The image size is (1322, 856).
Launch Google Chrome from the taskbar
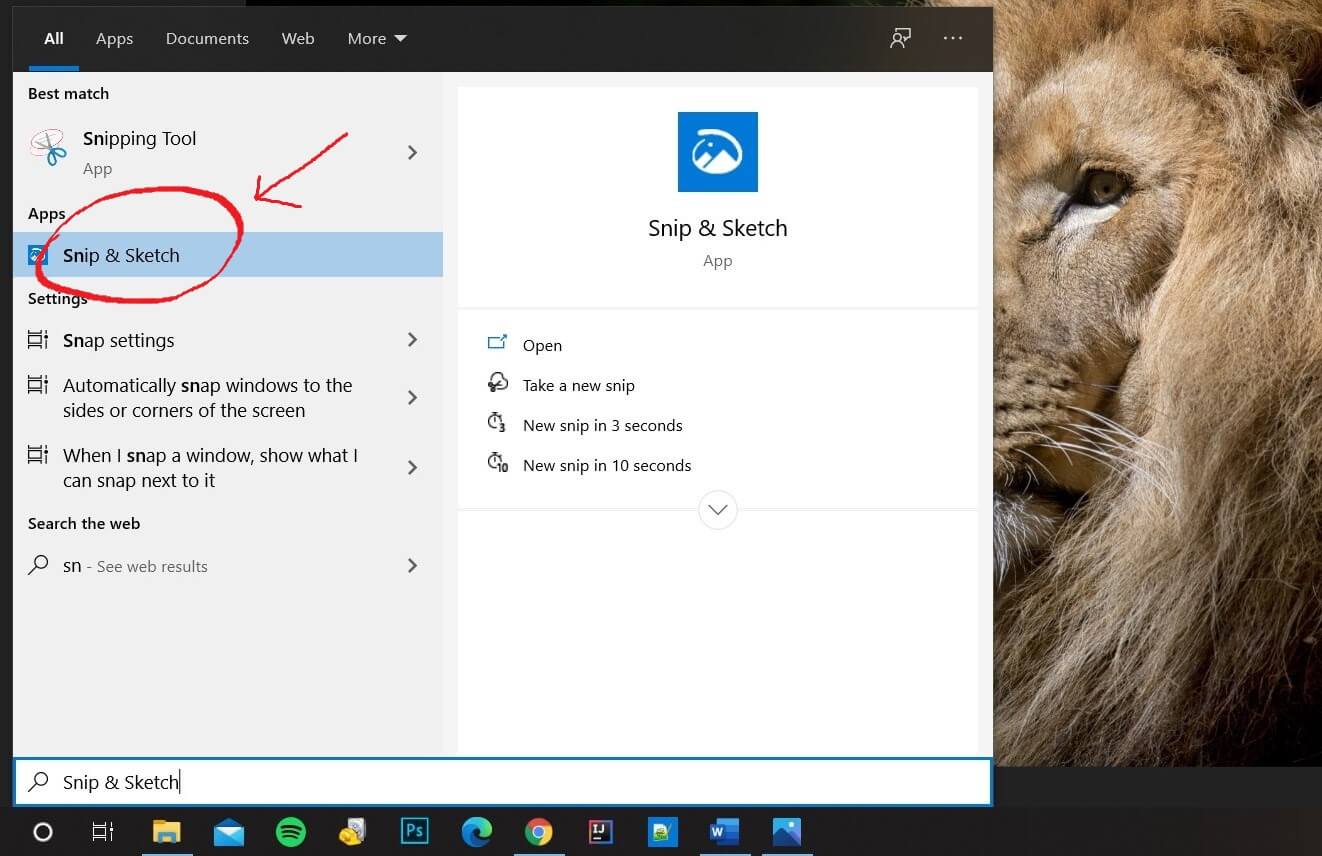tap(539, 831)
